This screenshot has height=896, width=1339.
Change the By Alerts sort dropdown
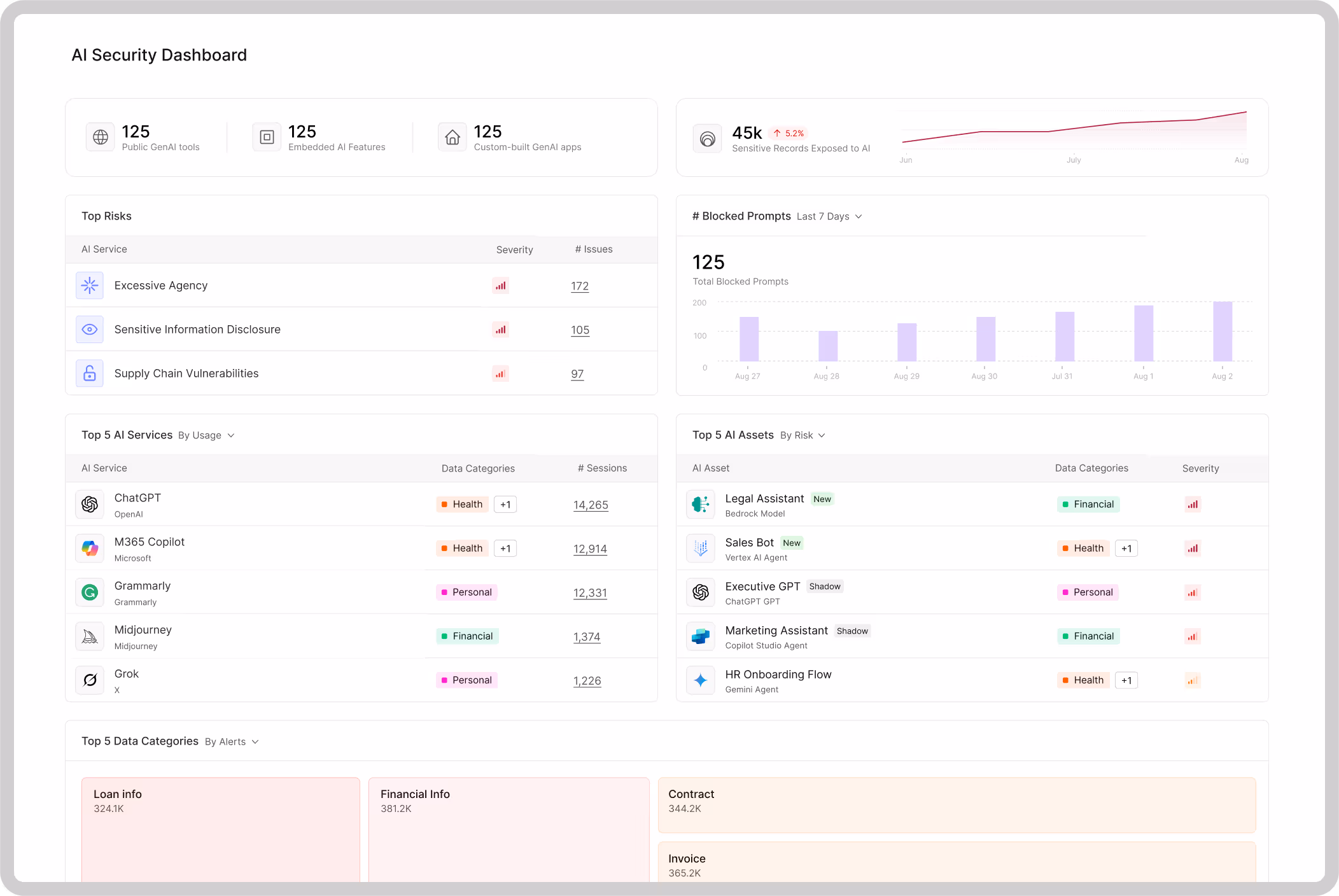point(232,742)
